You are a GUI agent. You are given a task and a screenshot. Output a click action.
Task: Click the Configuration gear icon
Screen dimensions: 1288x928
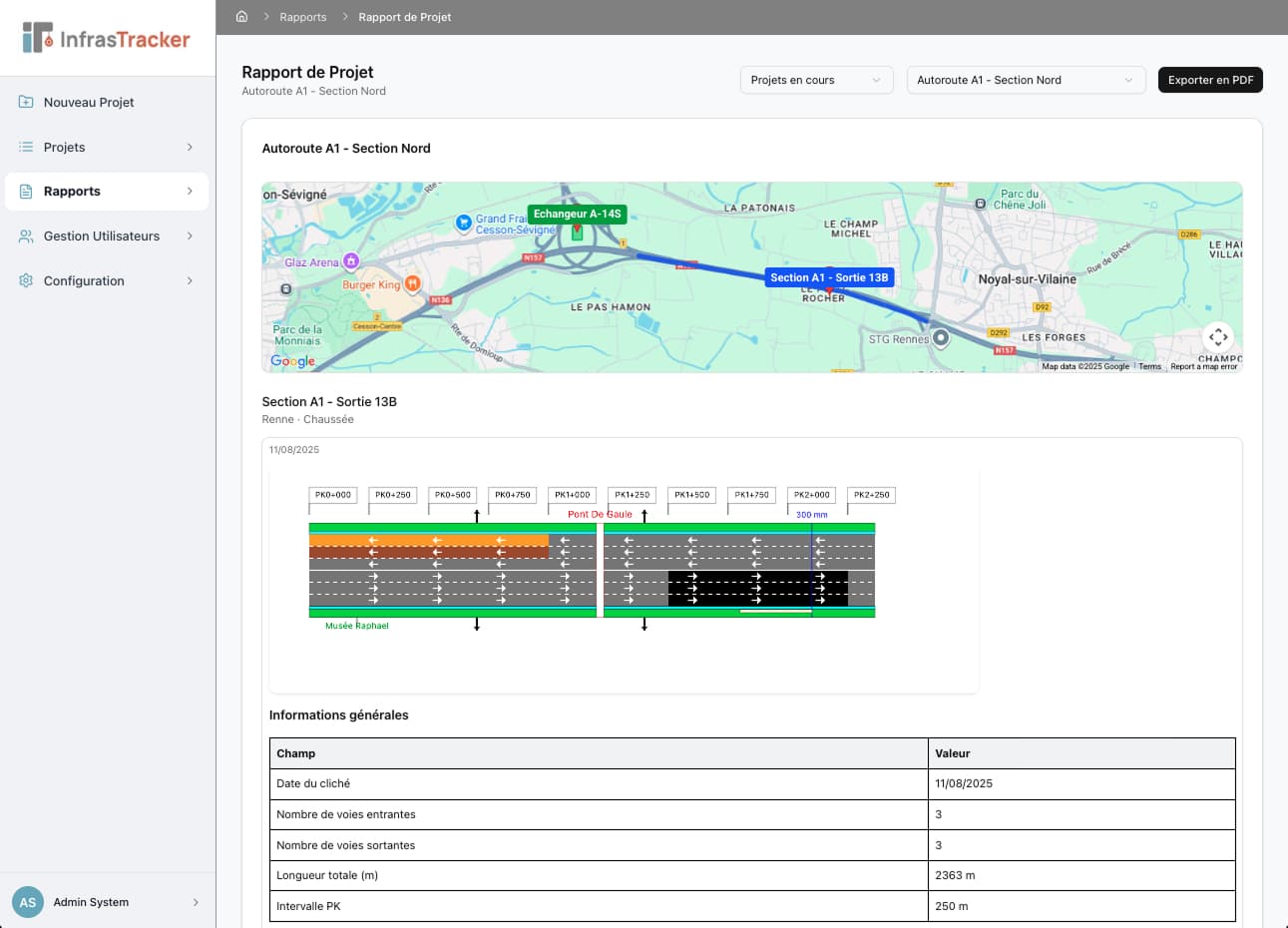tap(24, 280)
